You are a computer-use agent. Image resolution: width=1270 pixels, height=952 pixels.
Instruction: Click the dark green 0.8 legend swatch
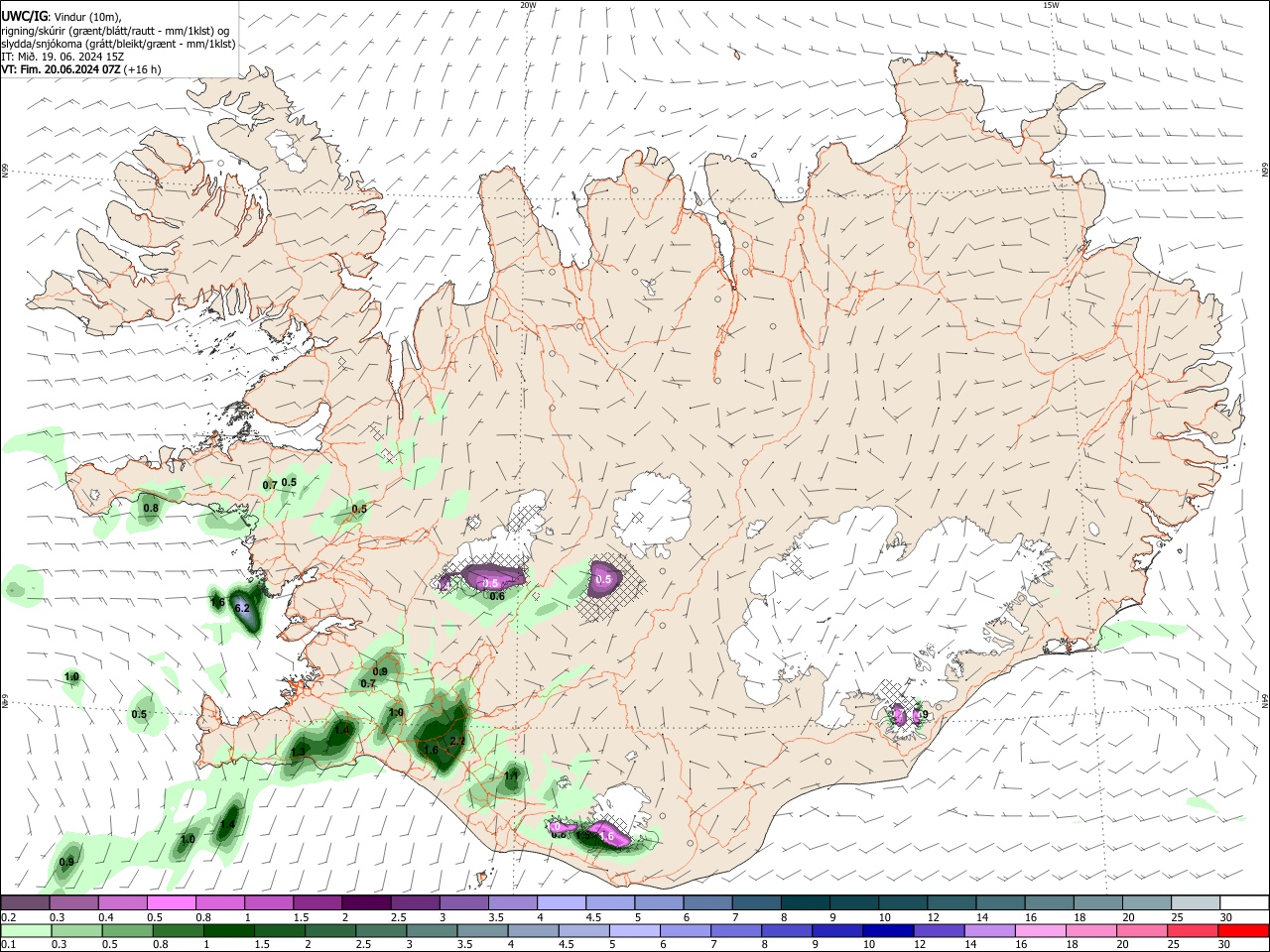coord(179,931)
